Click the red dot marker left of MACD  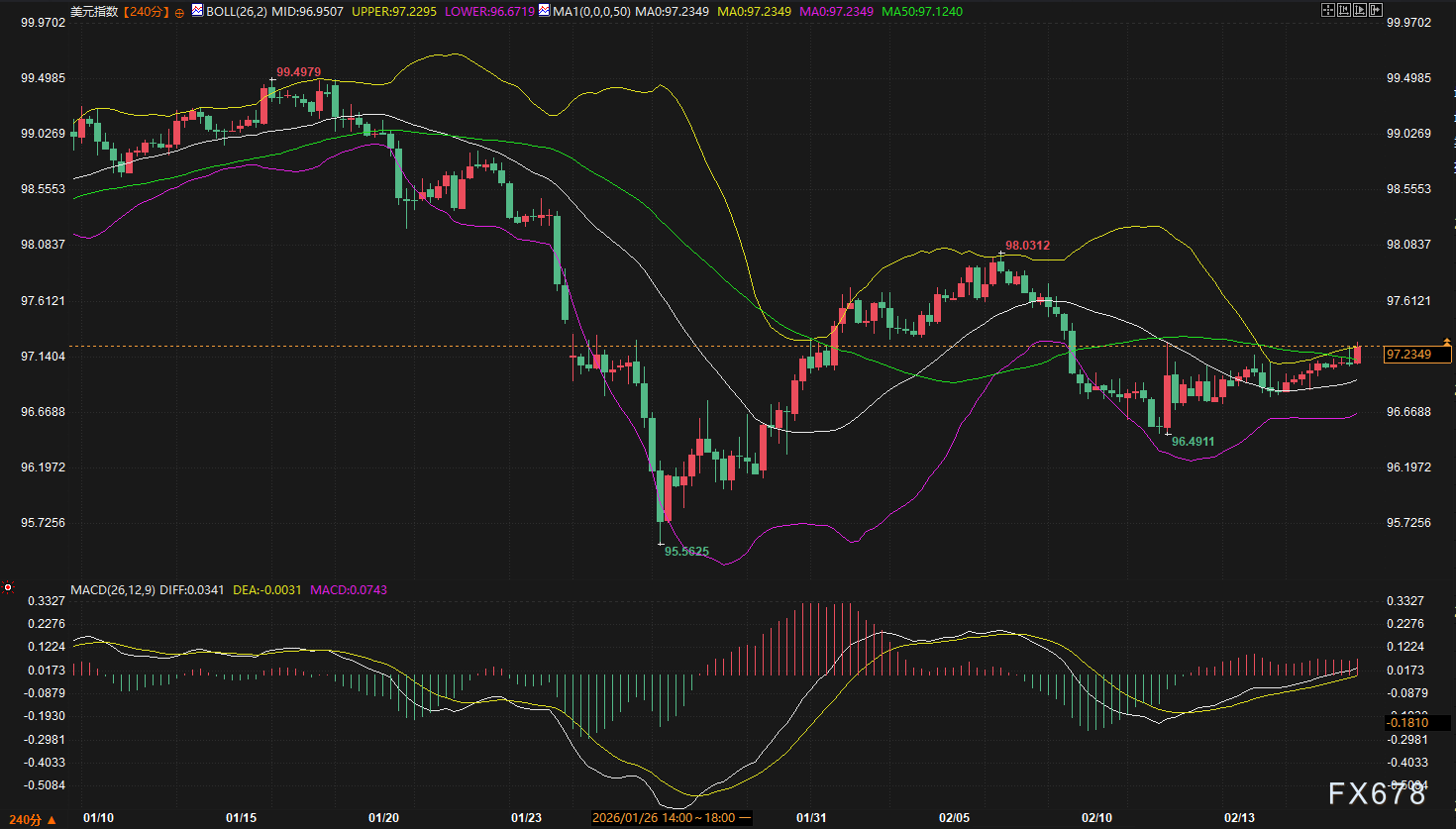(8, 587)
